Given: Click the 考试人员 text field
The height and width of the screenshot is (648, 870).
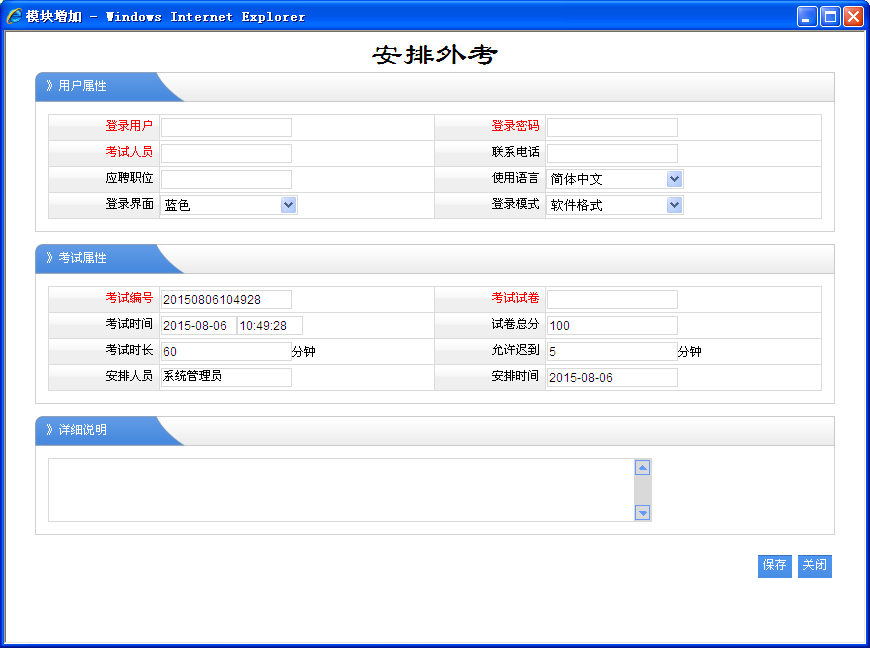Looking at the screenshot, I should 226,153.
